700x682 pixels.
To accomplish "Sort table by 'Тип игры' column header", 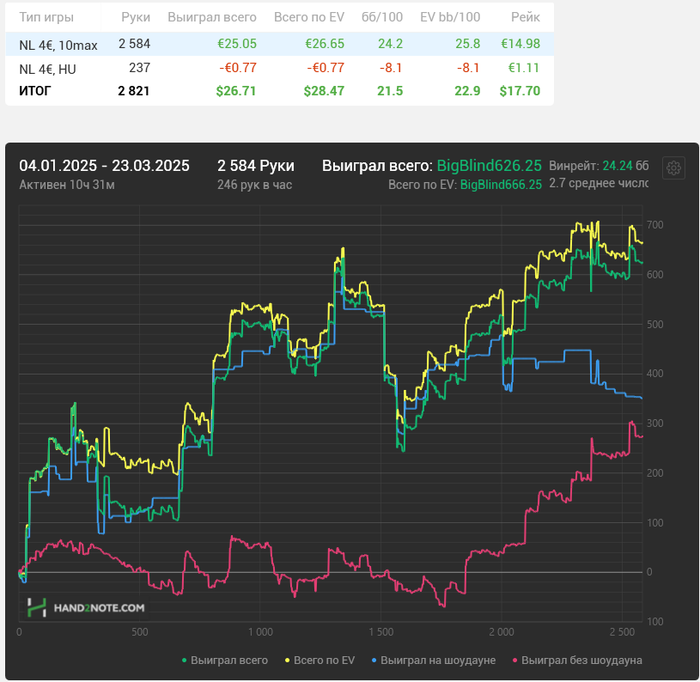I will (x=46, y=17).
